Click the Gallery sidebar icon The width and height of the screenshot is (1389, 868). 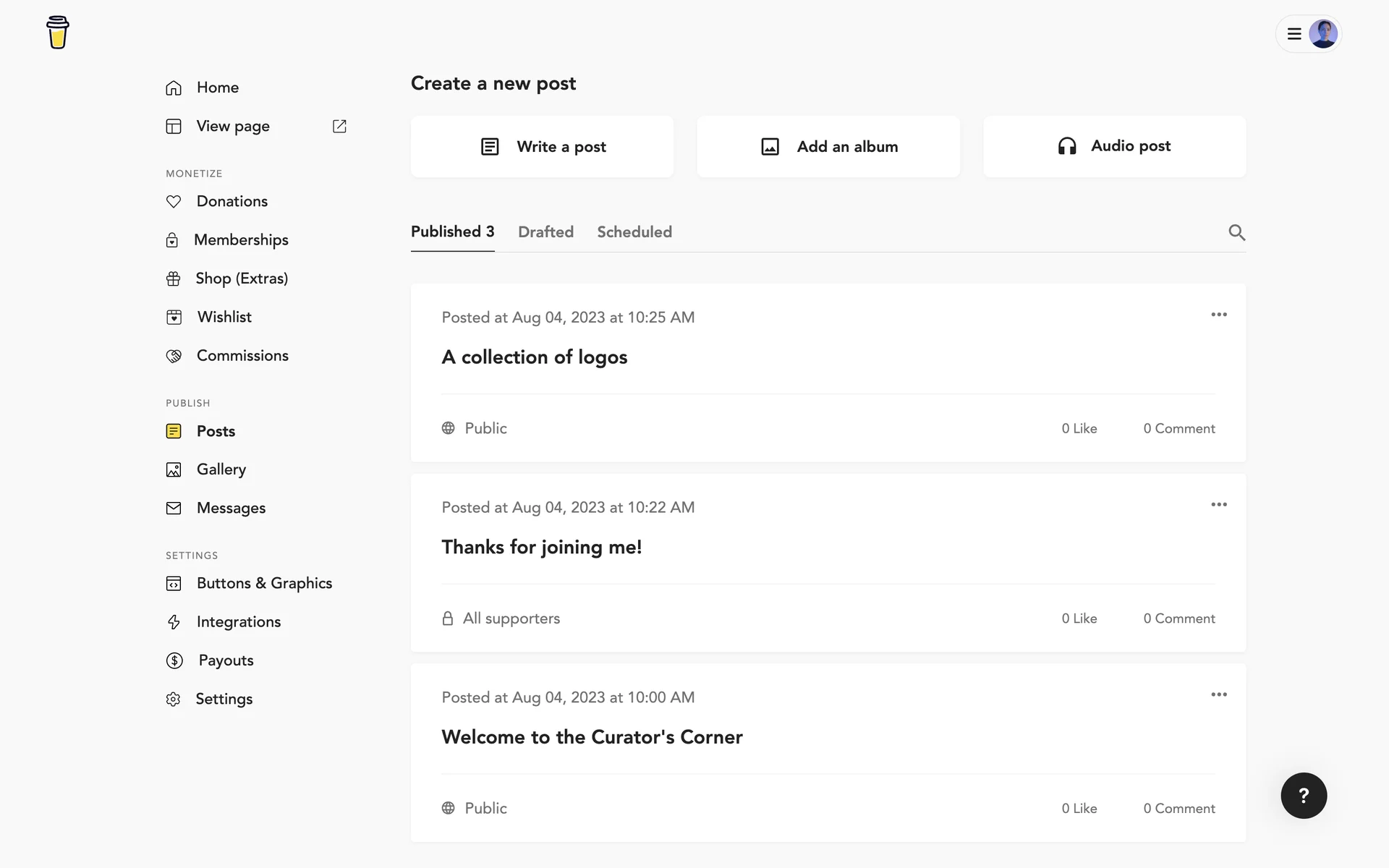click(x=174, y=470)
